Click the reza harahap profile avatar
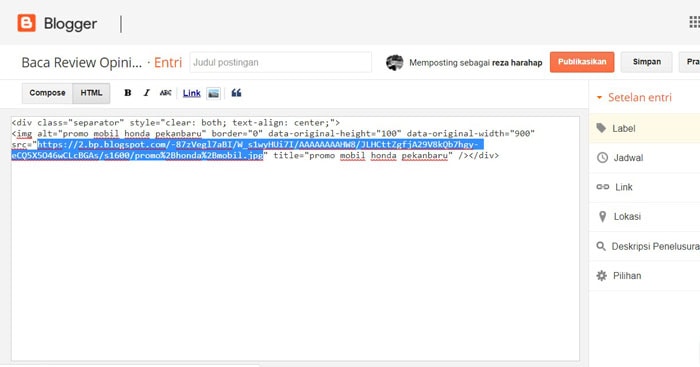 tap(395, 63)
